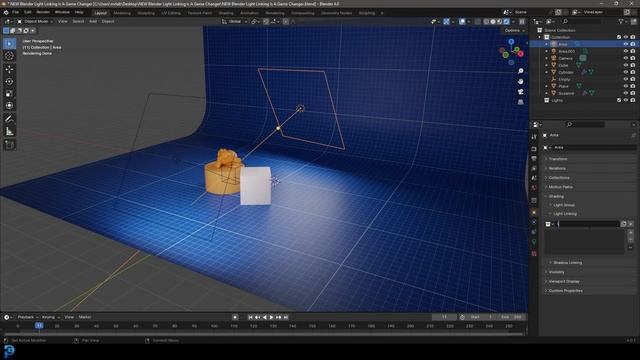Disable Plane in renders camera icon
The image size is (640, 360).
click(x=633, y=86)
